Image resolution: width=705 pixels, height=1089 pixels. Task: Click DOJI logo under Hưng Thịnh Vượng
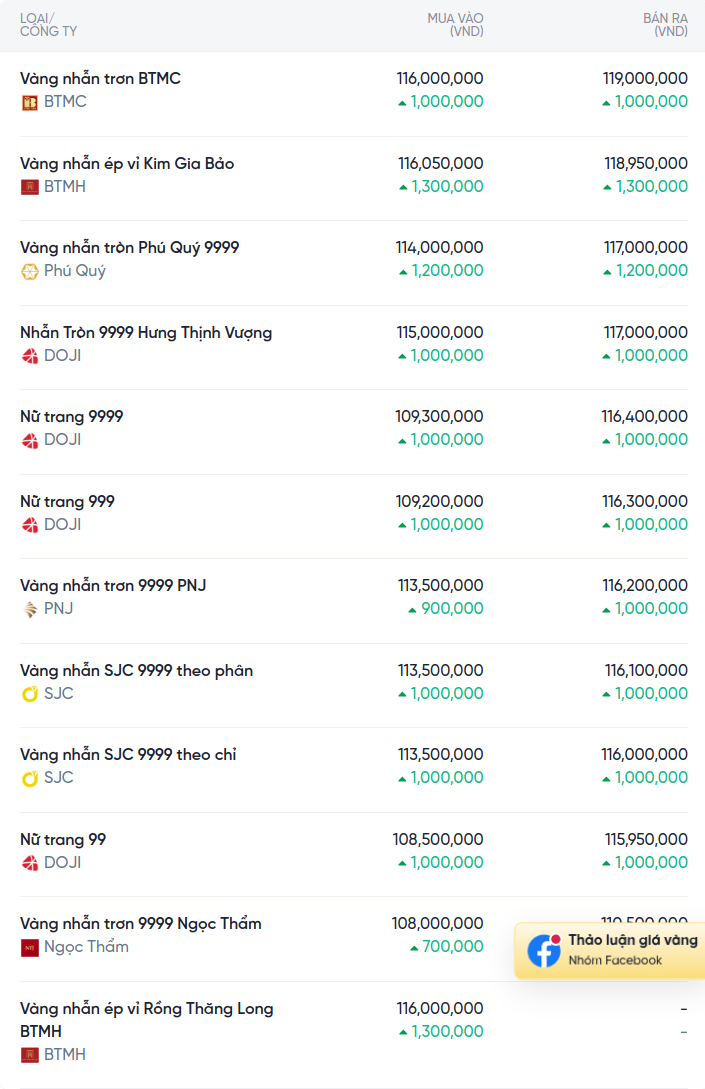click(30, 356)
